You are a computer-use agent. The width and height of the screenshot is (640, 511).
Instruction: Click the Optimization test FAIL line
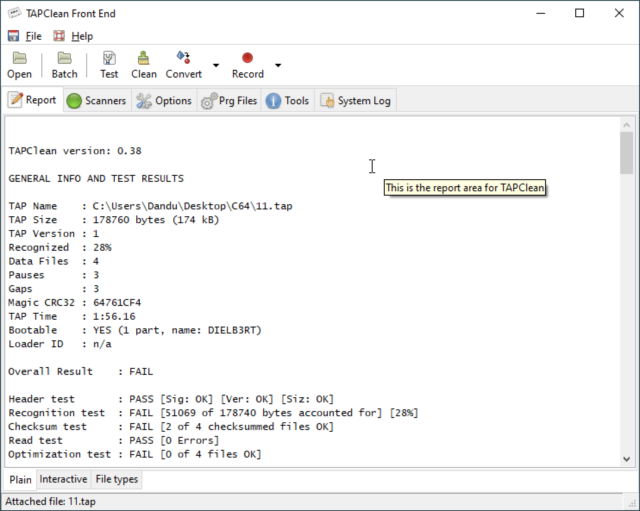[135, 454]
